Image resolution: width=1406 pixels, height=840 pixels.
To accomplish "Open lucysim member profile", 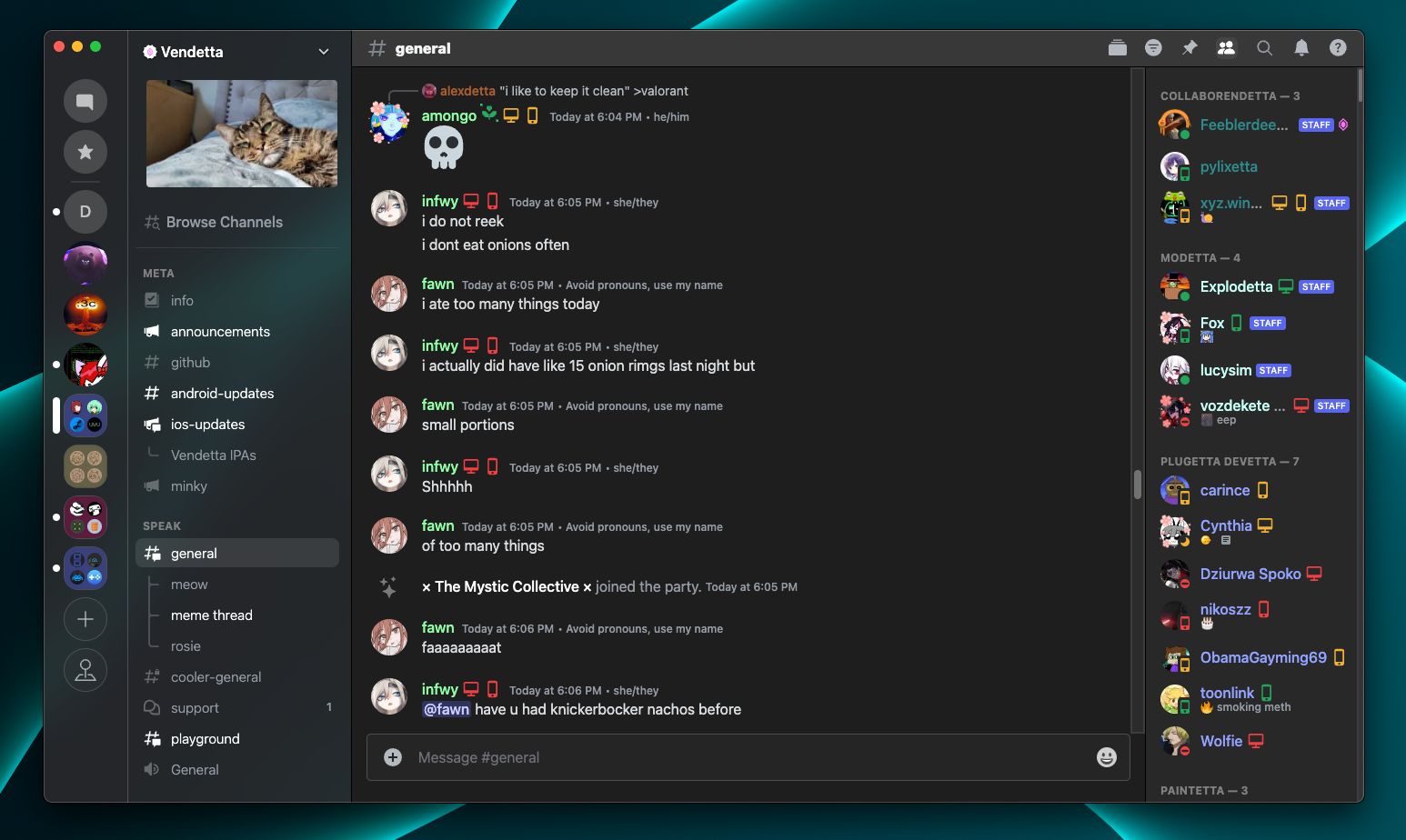I will pos(1253,370).
